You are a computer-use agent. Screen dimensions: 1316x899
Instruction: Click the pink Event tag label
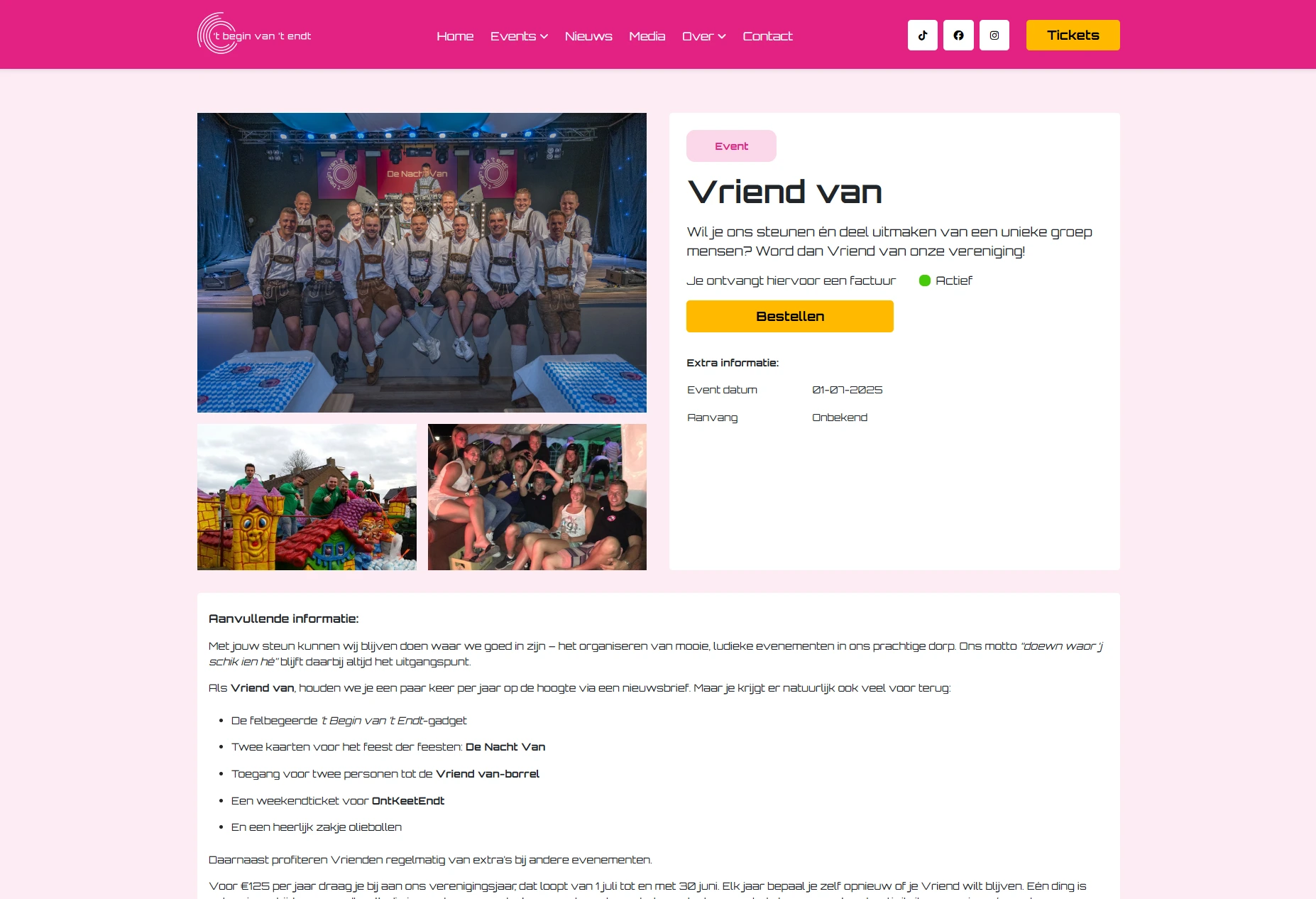(x=731, y=146)
